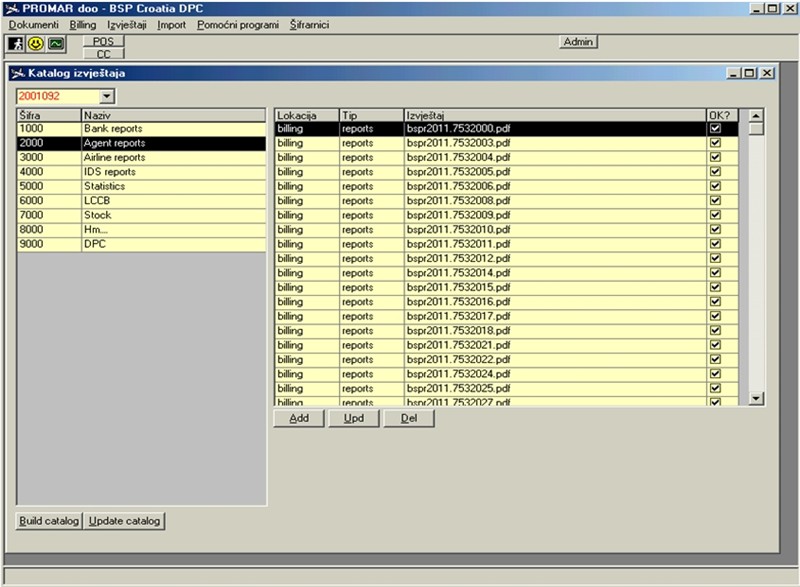Viewport: 800px width, 587px height.
Task: Open the 2001092 period dropdown
Action: tap(107, 96)
